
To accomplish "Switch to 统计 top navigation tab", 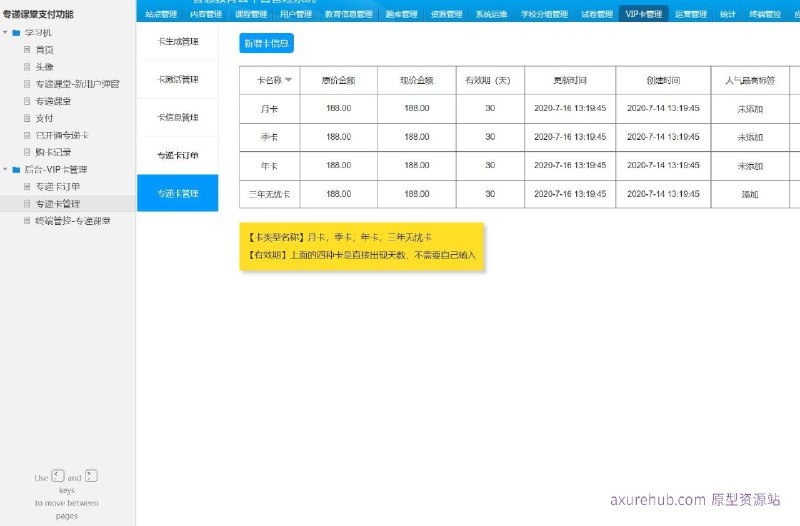I will (728, 14).
